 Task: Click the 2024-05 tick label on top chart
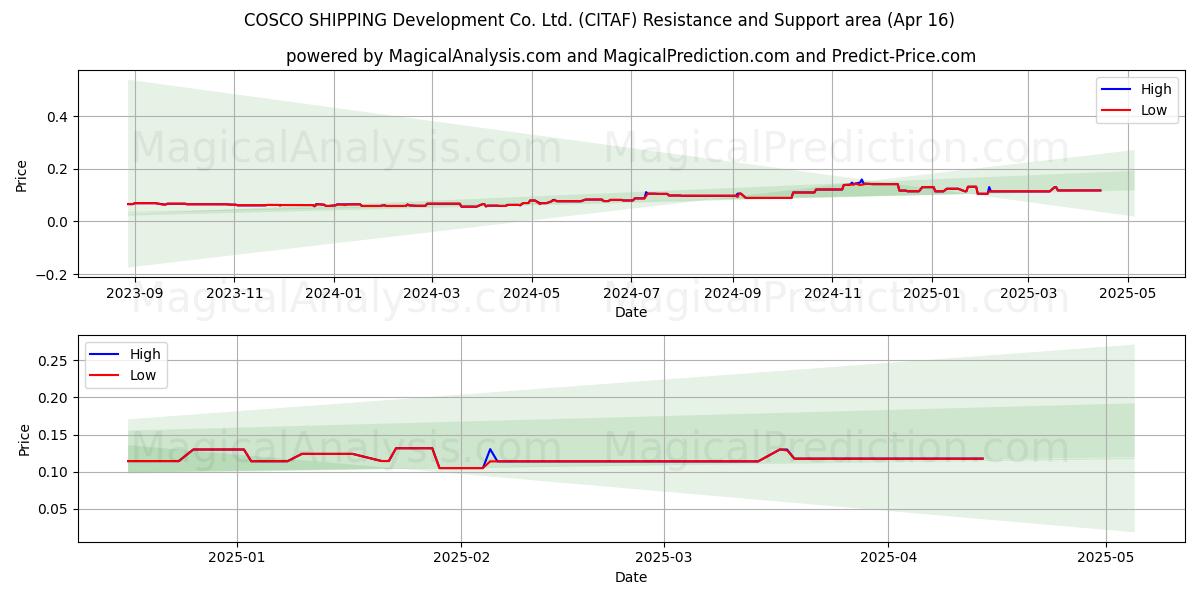pyautogui.click(x=532, y=293)
